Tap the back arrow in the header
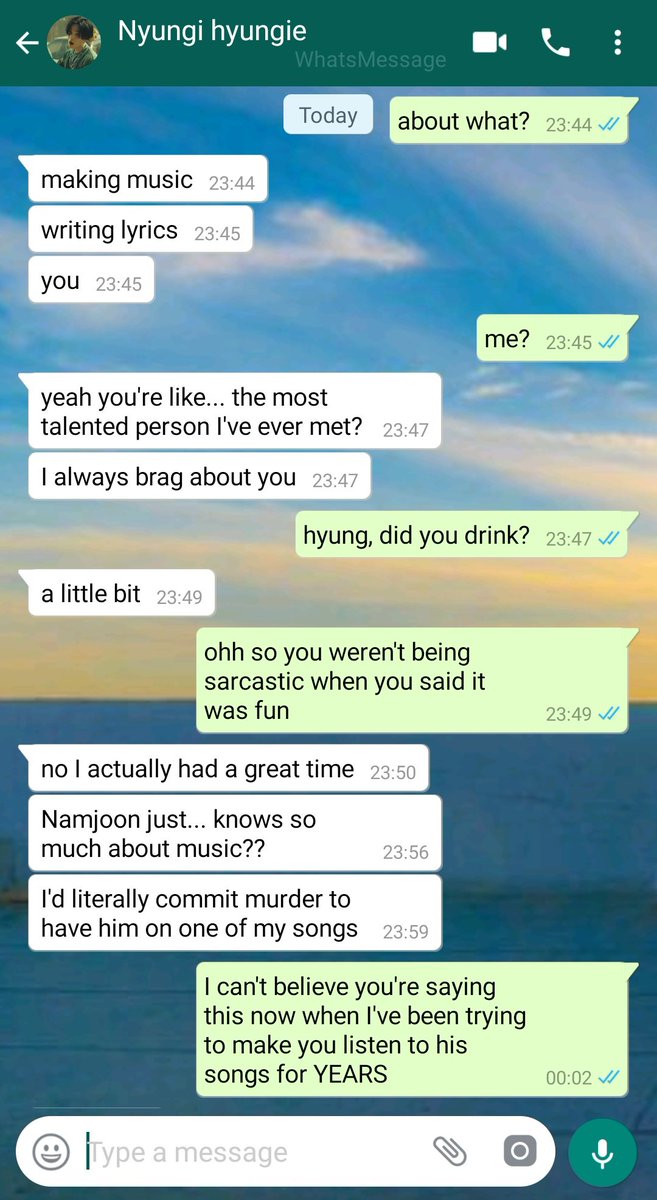Image resolution: width=657 pixels, height=1200 pixels. coord(27,42)
